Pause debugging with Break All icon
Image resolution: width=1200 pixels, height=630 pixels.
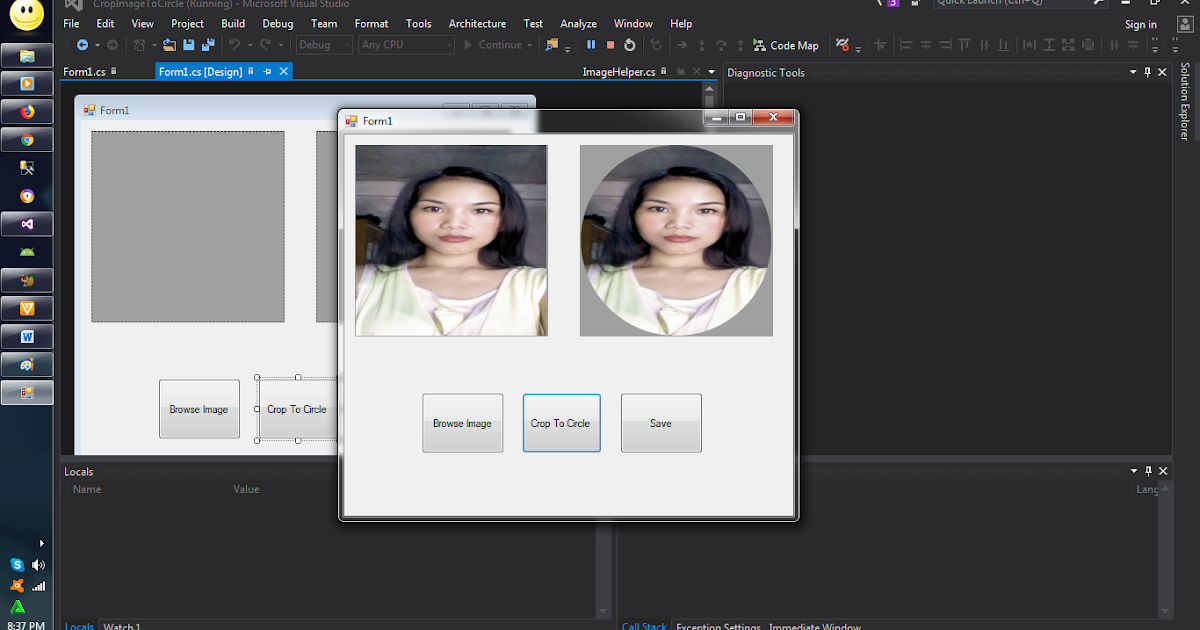coord(591,45)
